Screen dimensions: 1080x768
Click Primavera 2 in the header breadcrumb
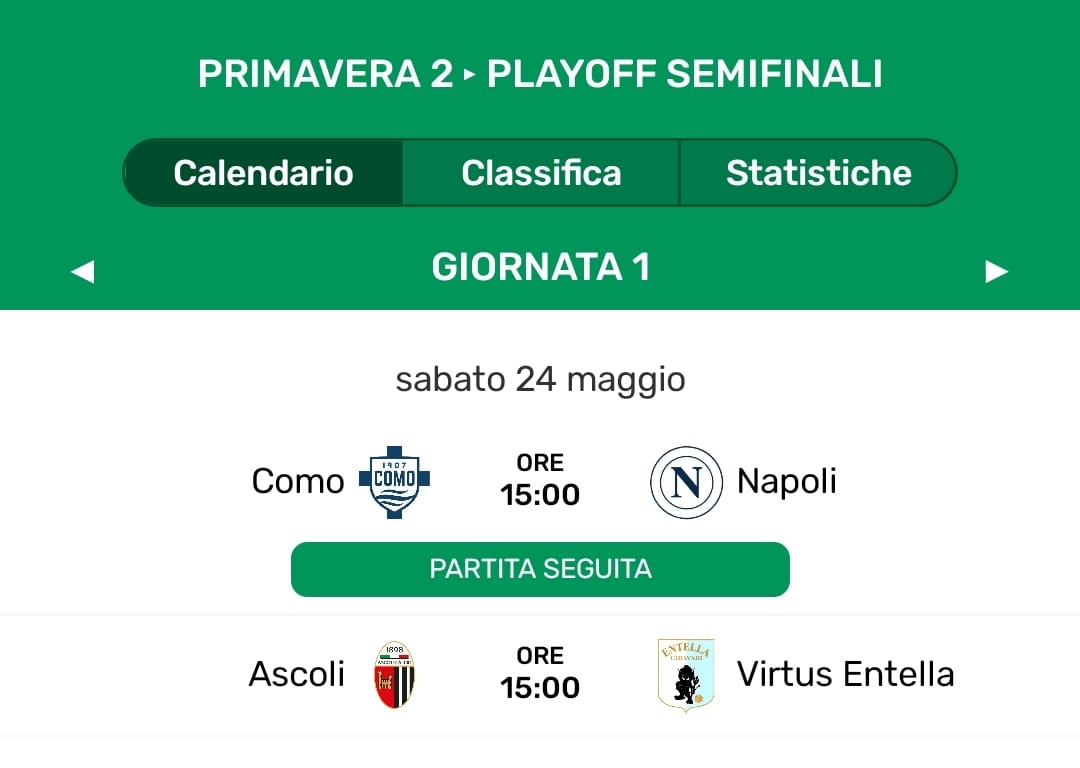tap(326, 75)
